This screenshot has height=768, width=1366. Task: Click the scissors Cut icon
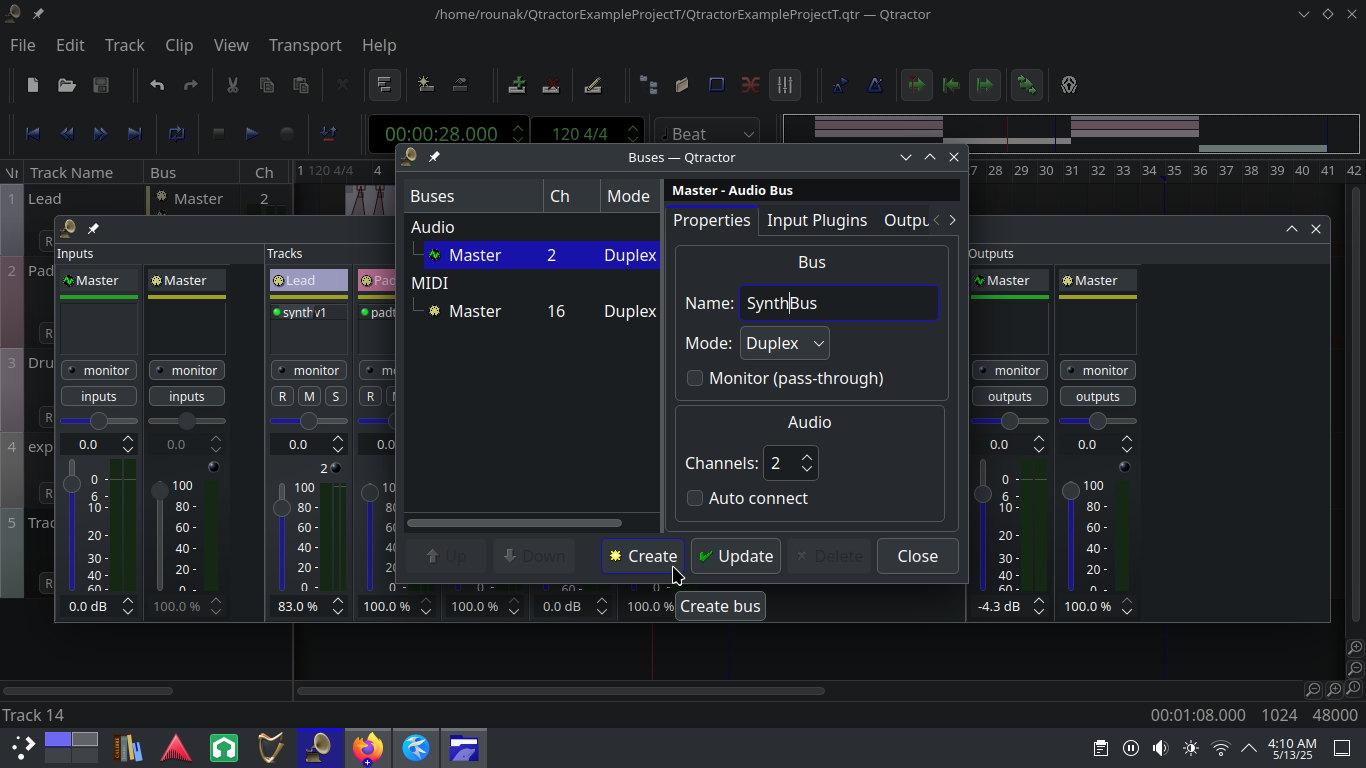231,85
